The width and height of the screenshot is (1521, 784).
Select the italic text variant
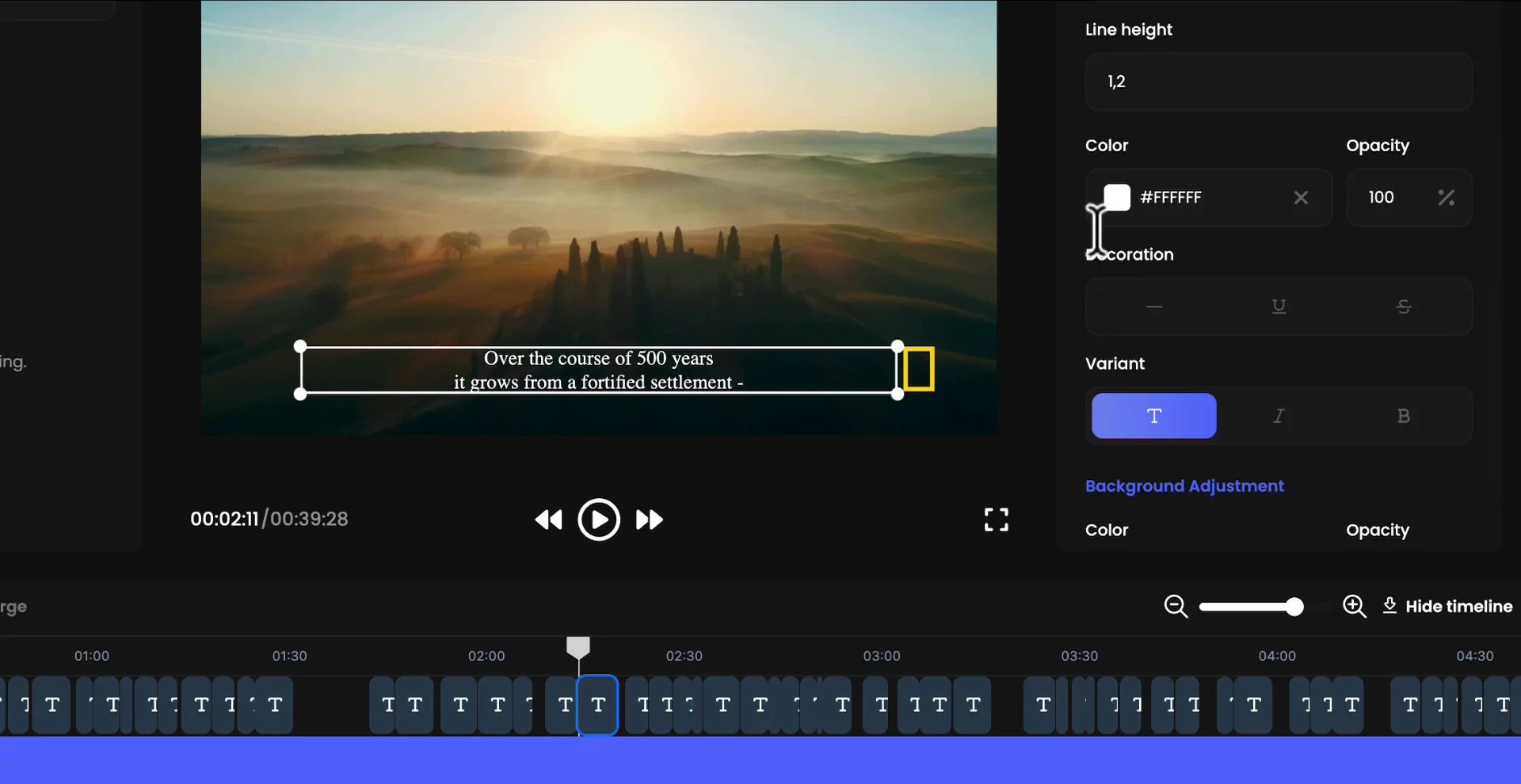[x=1279, y=416]
